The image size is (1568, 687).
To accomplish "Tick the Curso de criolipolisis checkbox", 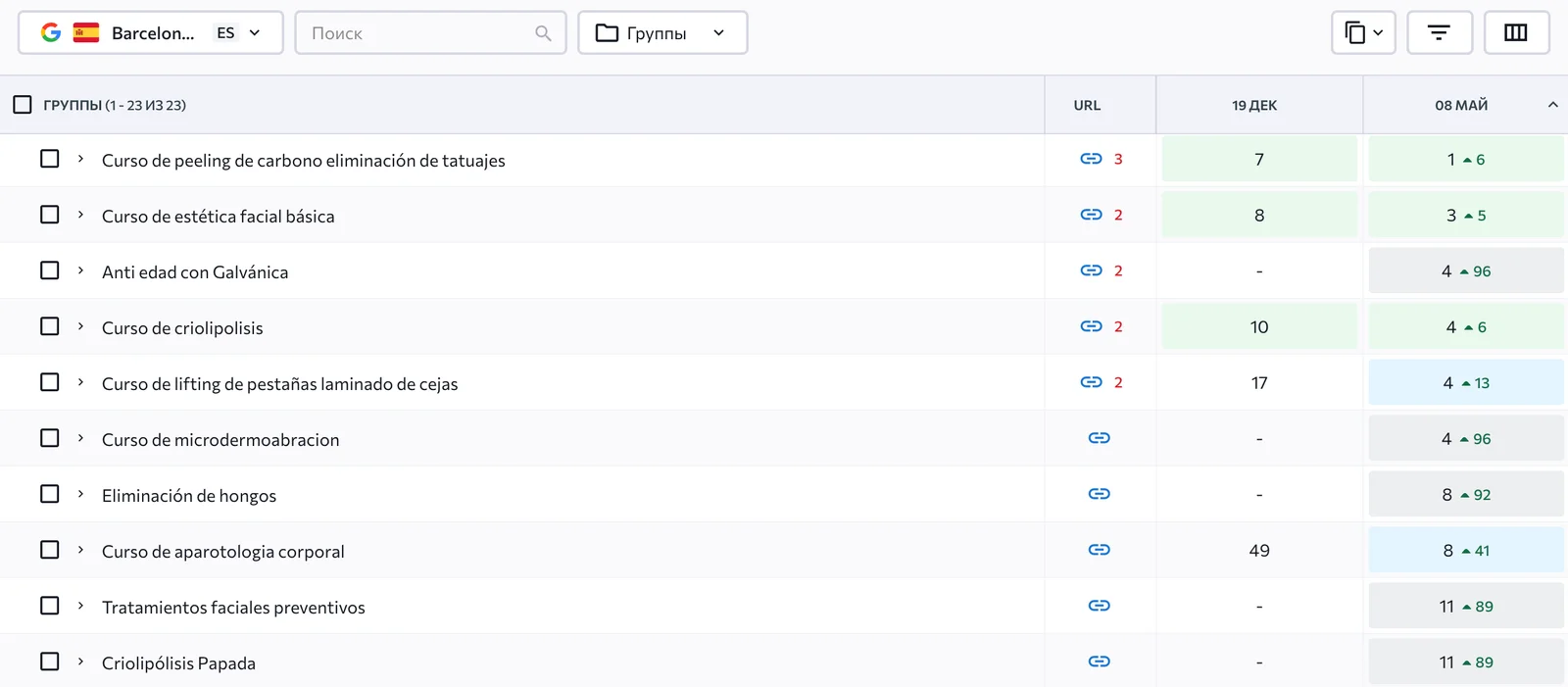I will [50, 326].
